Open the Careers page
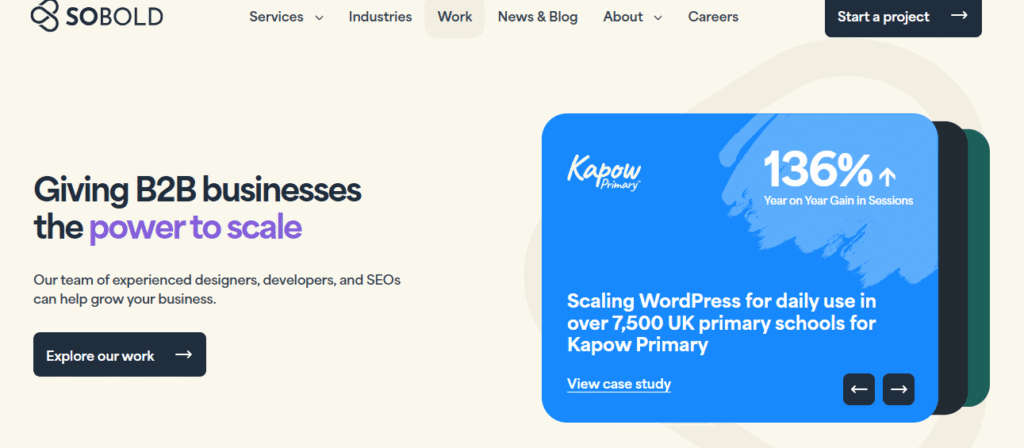 coord(713,17)
